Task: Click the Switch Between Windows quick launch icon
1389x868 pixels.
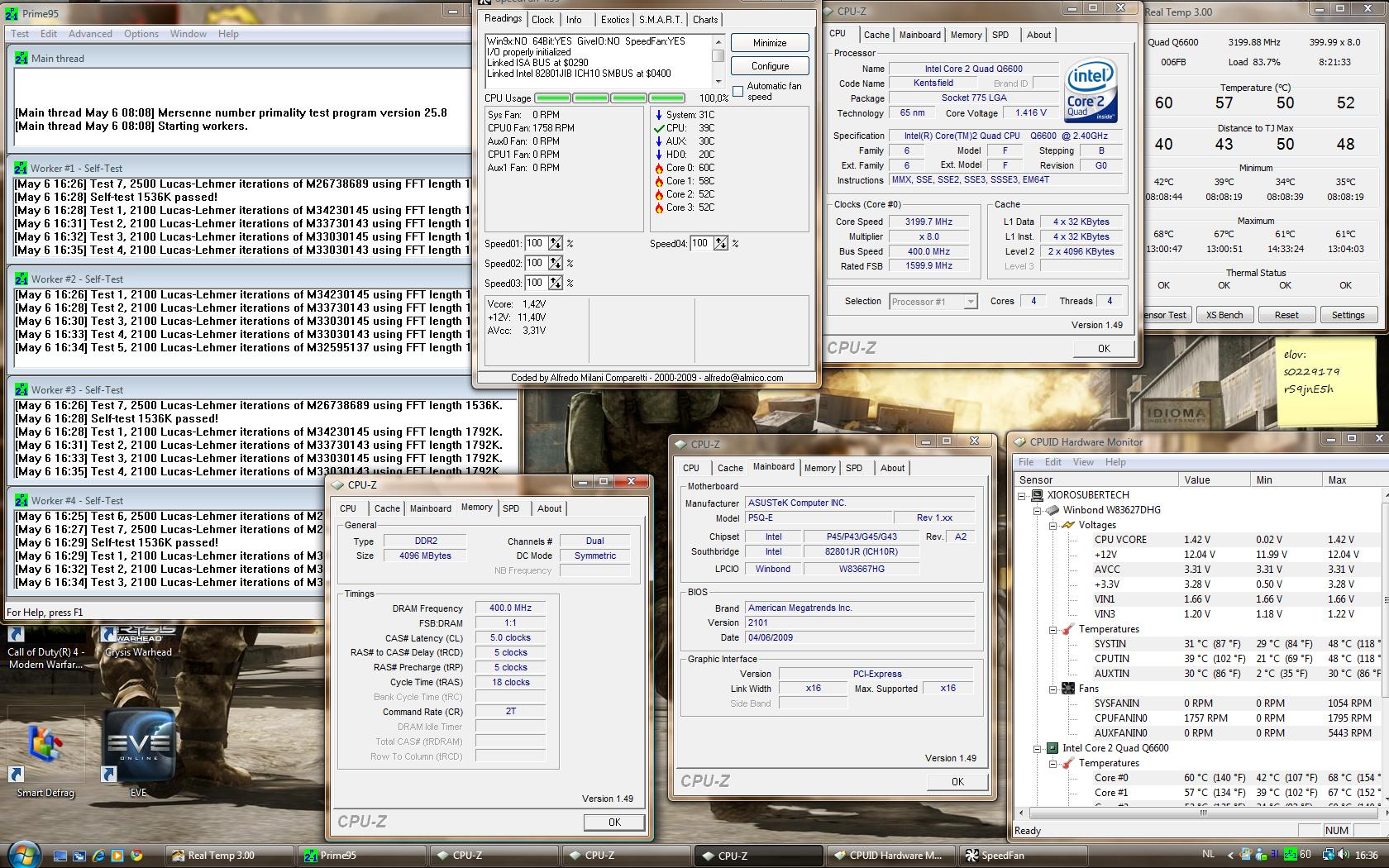Action: point(79,856)
